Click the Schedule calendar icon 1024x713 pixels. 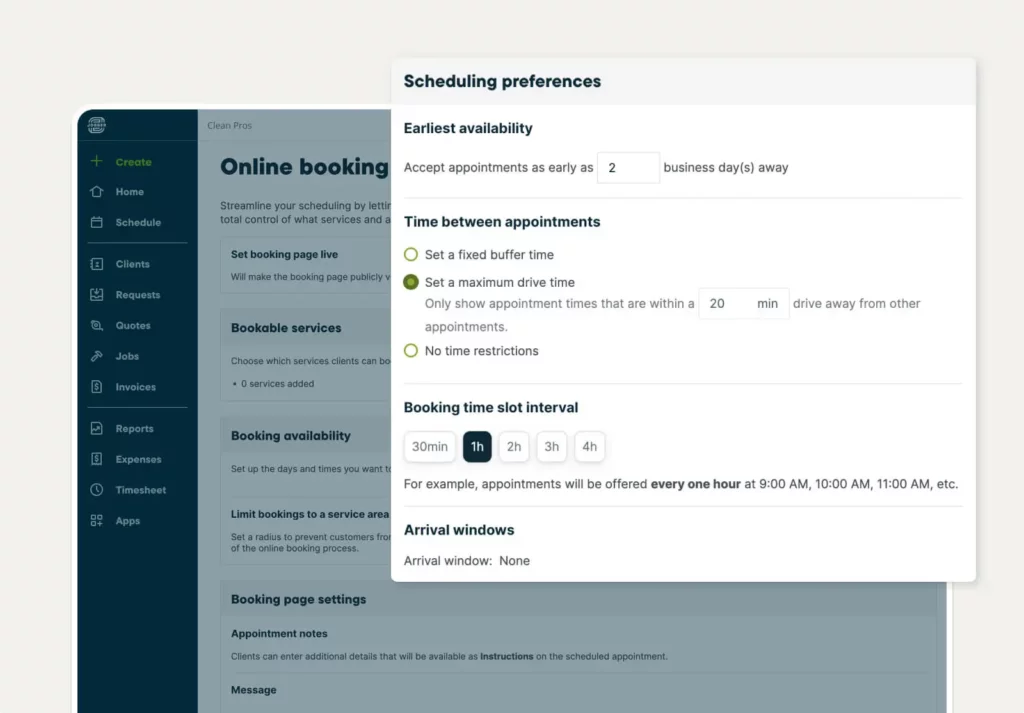pyautogui.click(x=97, y=223)
